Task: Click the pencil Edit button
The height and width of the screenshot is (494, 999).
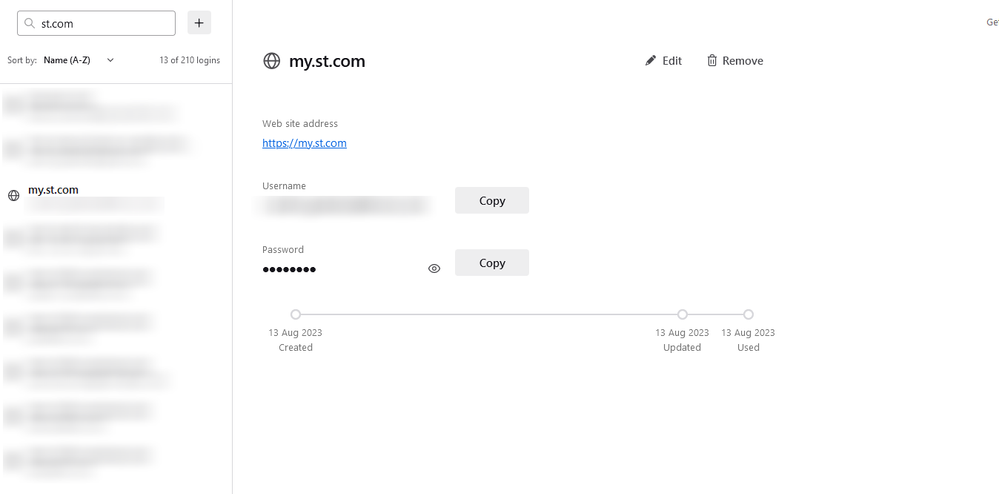Action: click(x=664, y=61)
